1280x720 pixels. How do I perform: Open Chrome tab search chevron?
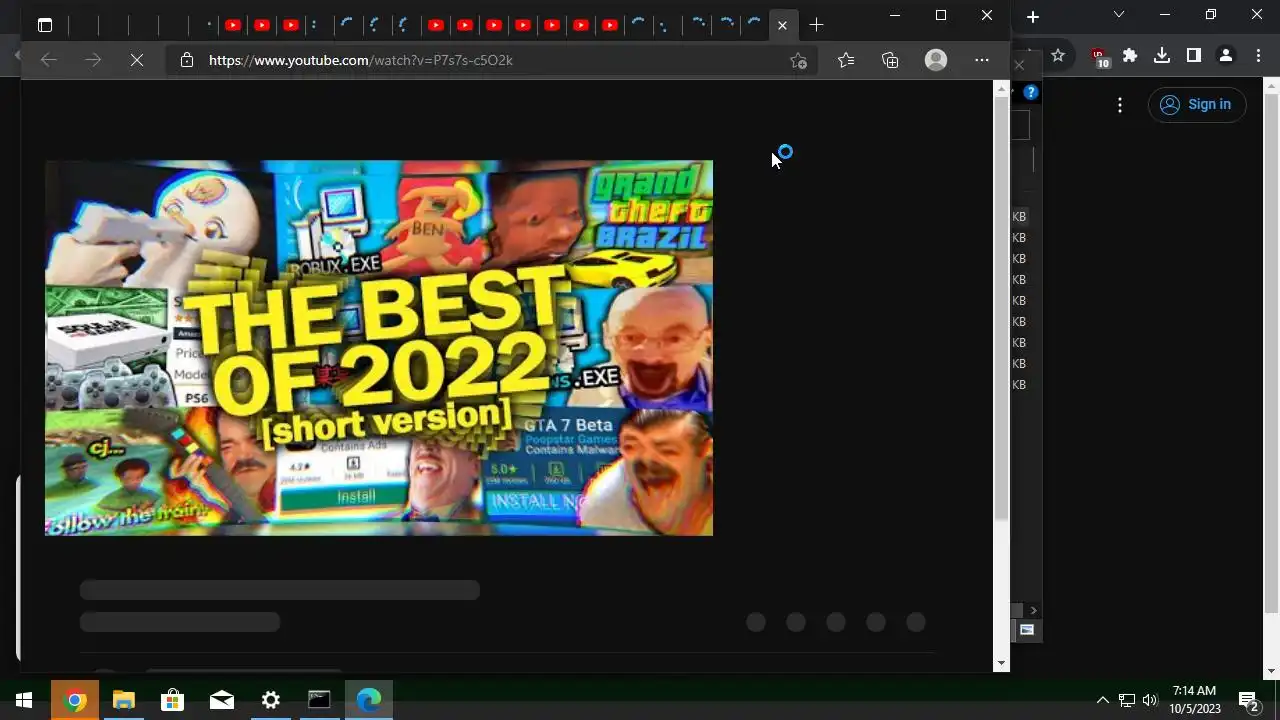(1119, 14)
